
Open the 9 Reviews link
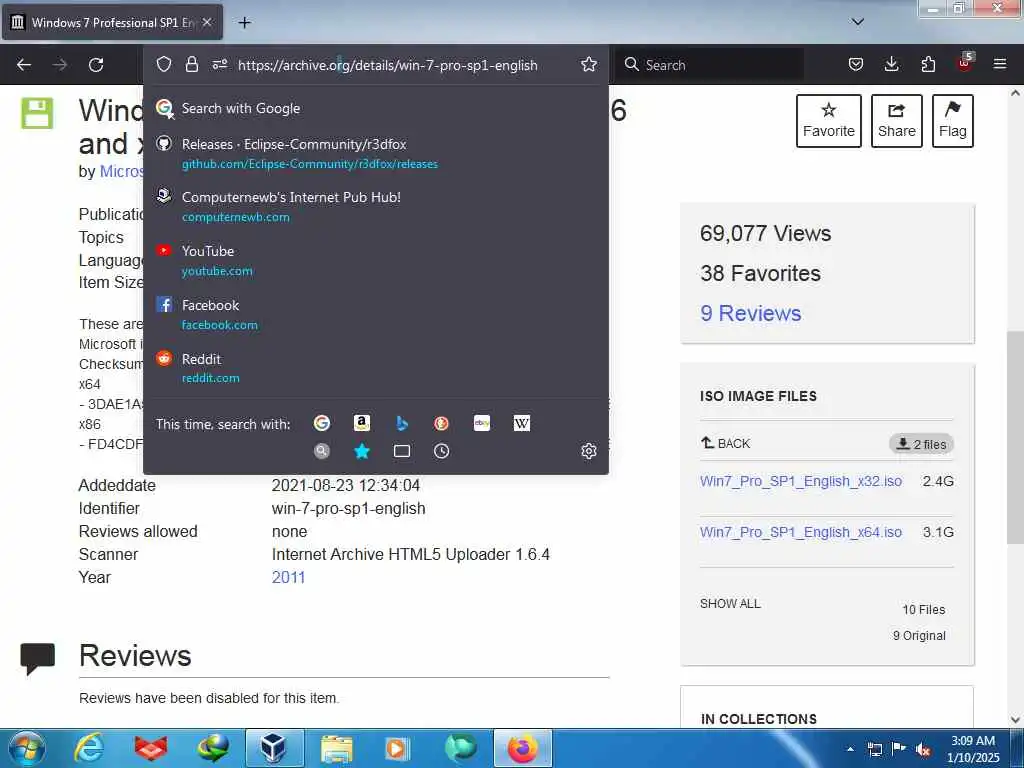750,313
